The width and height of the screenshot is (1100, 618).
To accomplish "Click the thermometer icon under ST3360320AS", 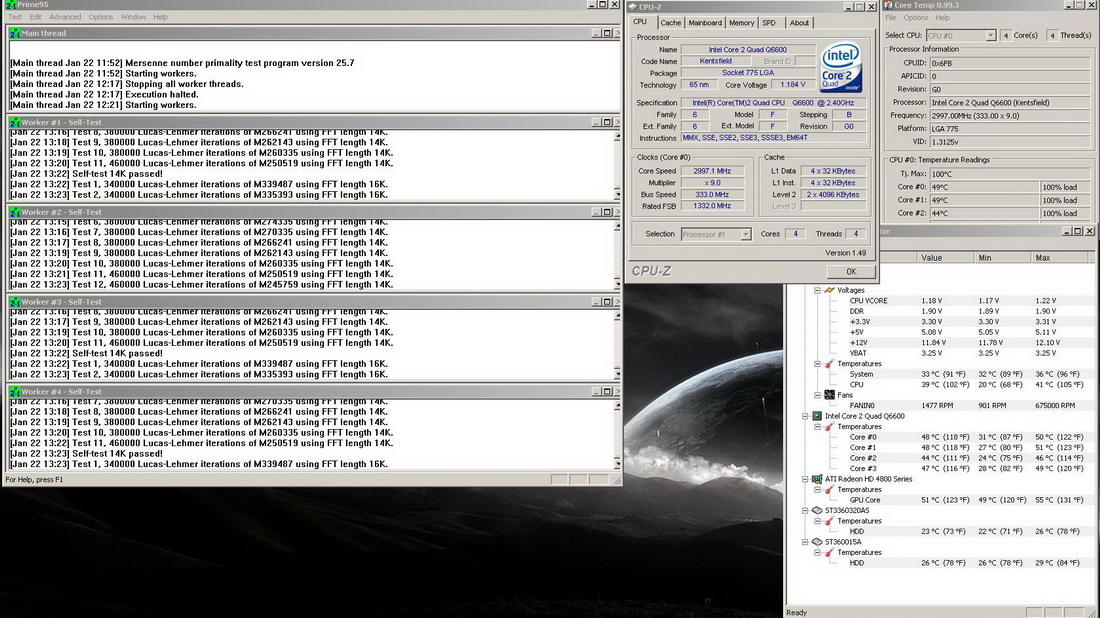I will pyautogui.click(x=829, y=521).
